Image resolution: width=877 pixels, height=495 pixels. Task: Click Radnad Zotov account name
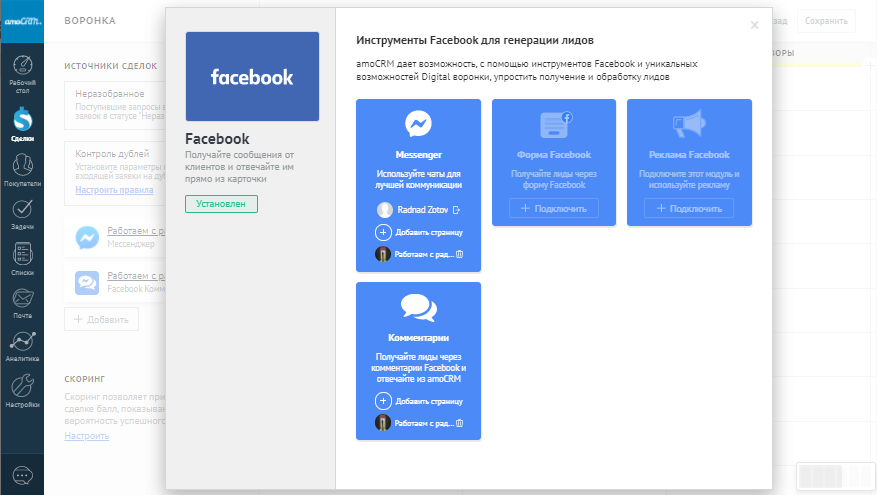click(423, 210)
